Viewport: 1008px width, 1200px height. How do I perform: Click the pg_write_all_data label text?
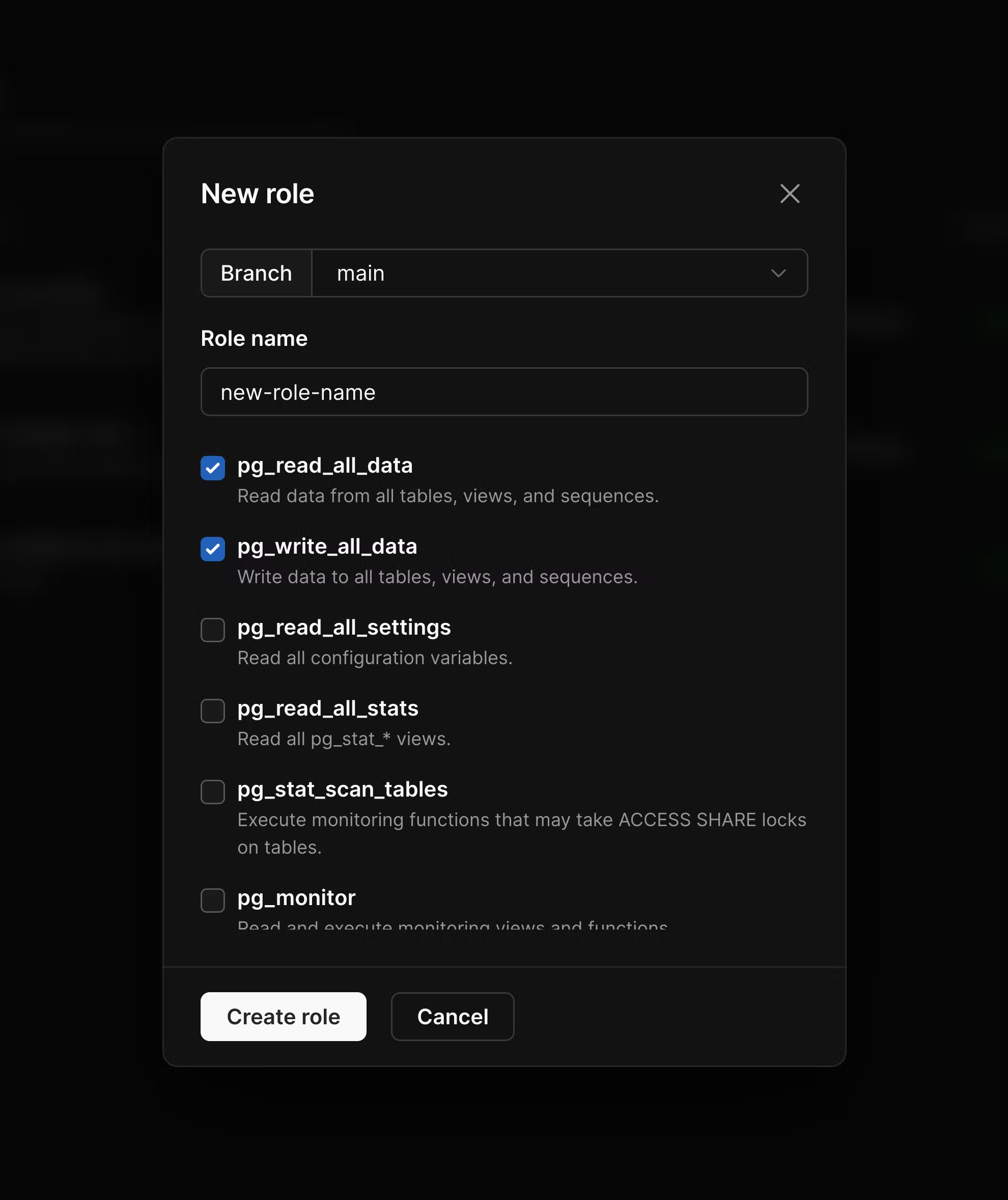pos(328,547)
